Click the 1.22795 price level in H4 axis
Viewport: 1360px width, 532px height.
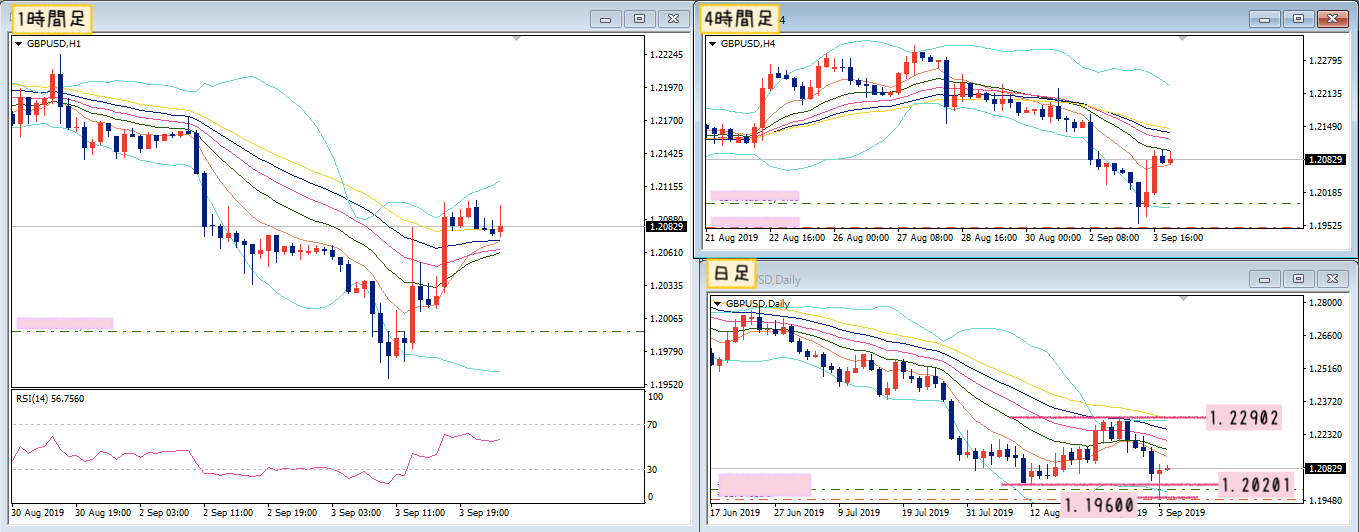(1327, 61)
